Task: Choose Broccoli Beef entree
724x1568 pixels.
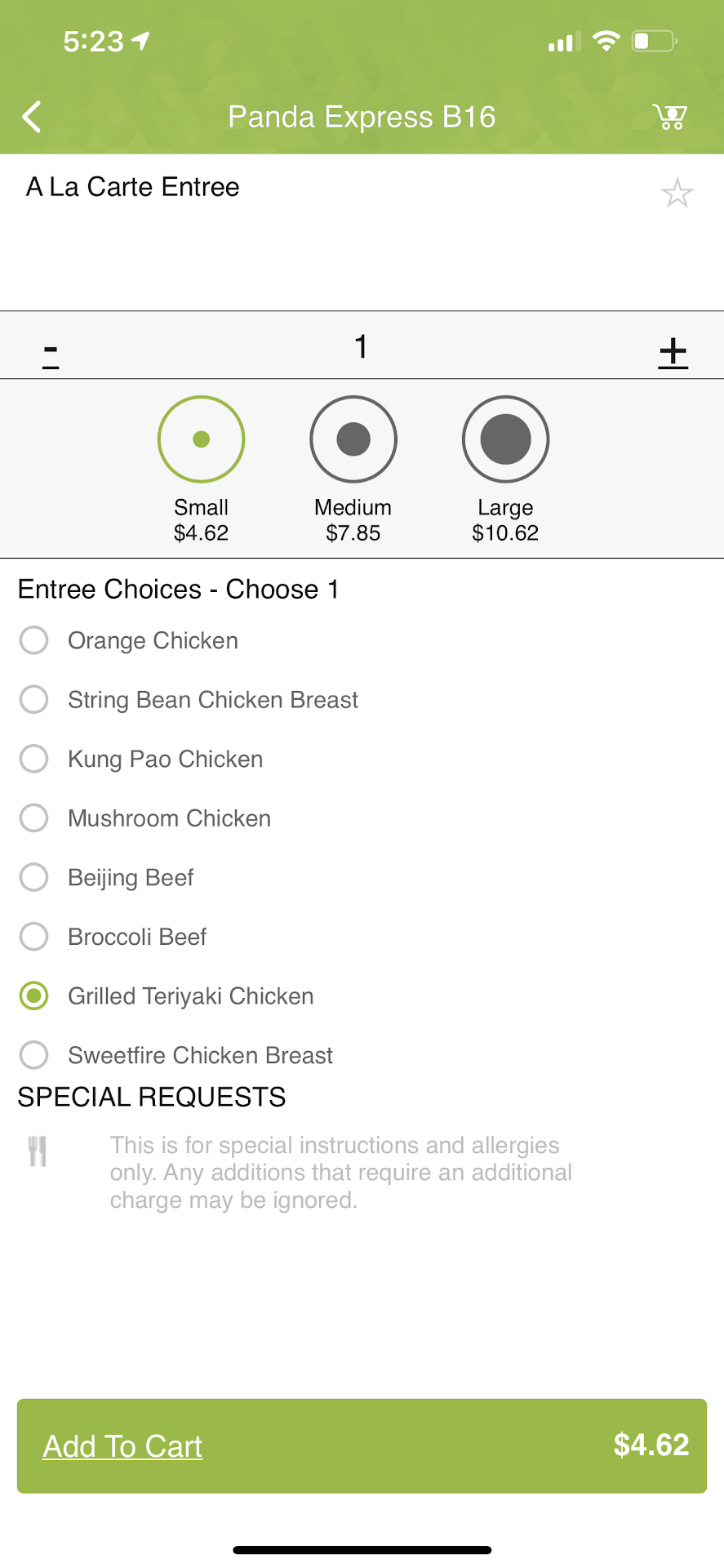Action: [x=34, y=936]
